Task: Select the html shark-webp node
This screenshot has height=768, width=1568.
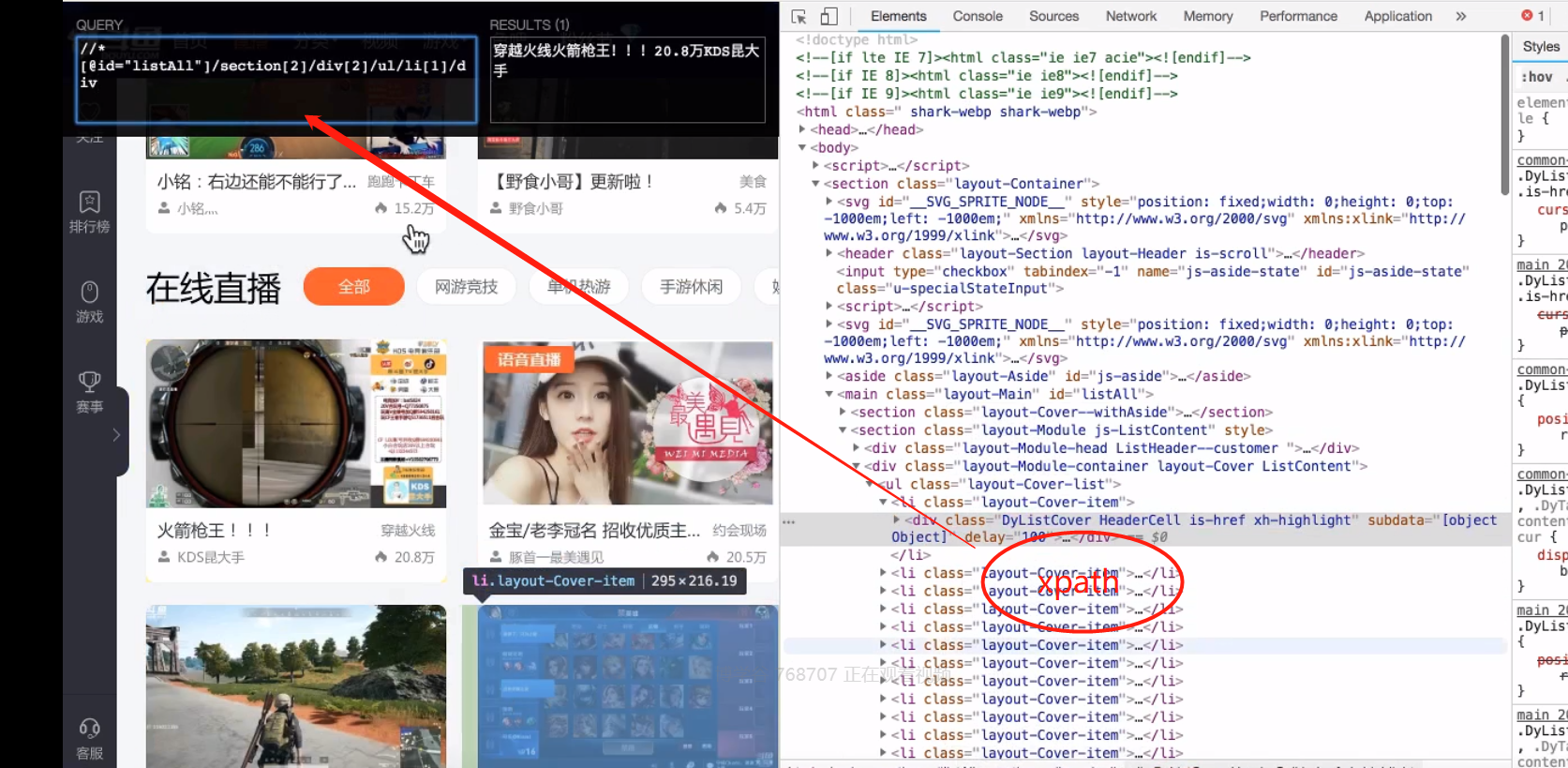Action: (x=947, y=112)
